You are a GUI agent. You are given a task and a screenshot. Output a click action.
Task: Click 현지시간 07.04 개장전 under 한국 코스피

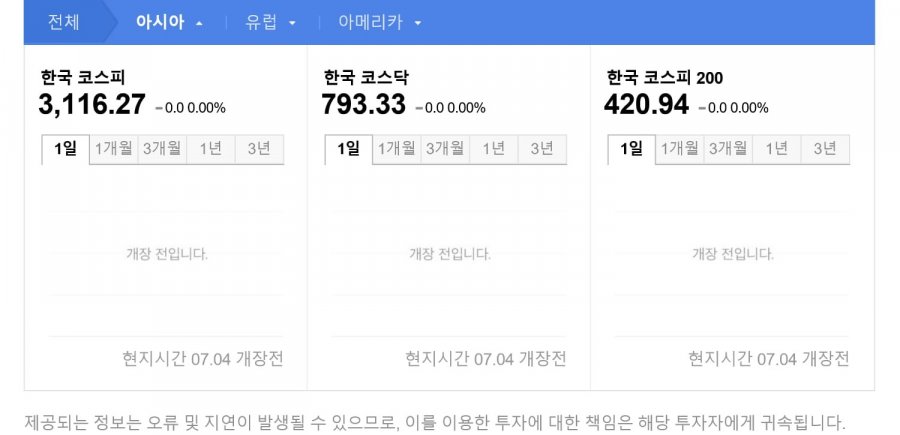coord(203,359)
